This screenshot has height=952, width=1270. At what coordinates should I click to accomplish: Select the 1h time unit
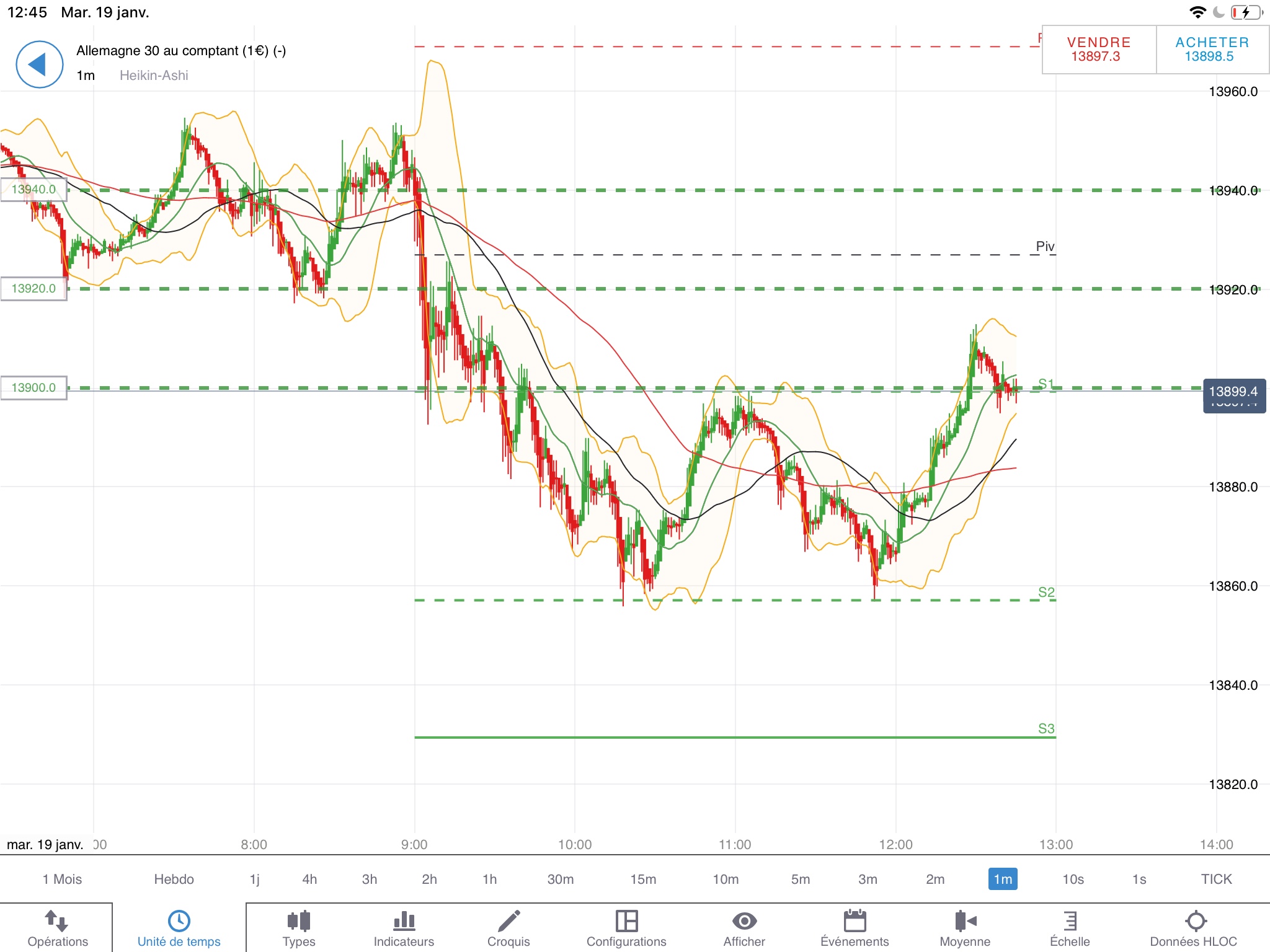tap(489, 879)
